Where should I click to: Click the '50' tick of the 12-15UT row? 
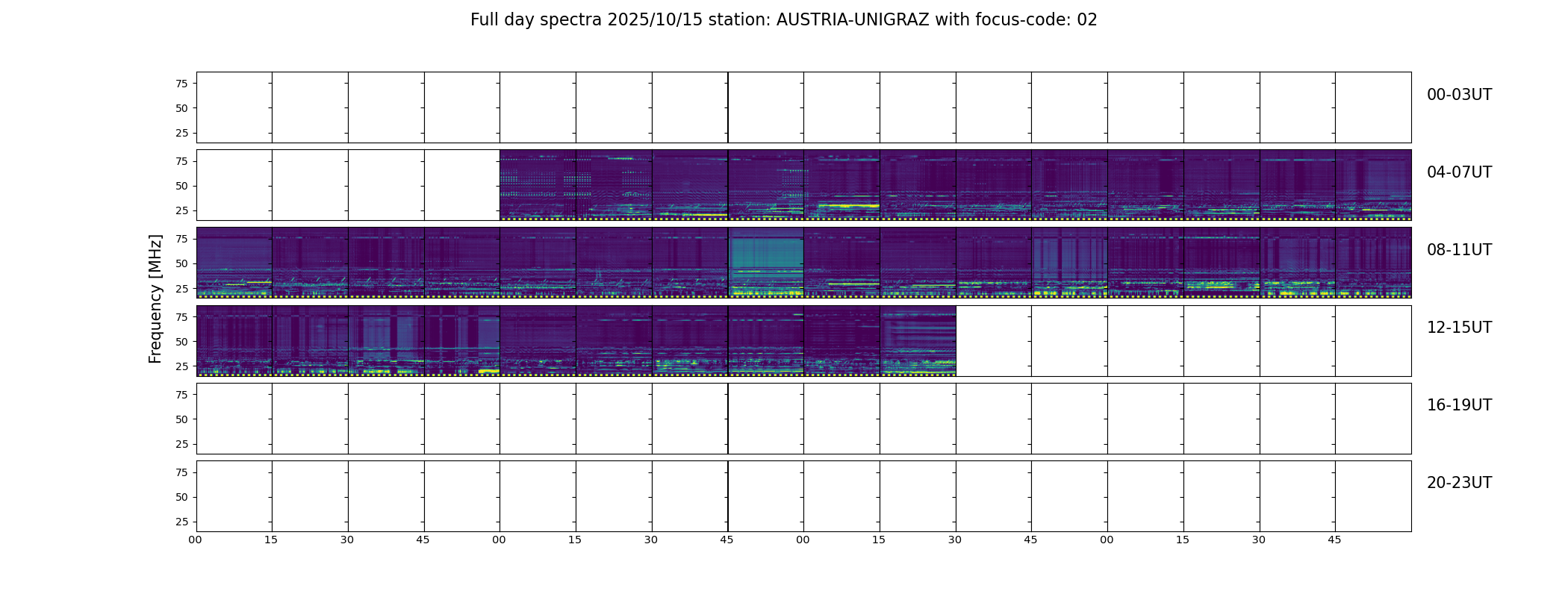click(x=181, y=342)
